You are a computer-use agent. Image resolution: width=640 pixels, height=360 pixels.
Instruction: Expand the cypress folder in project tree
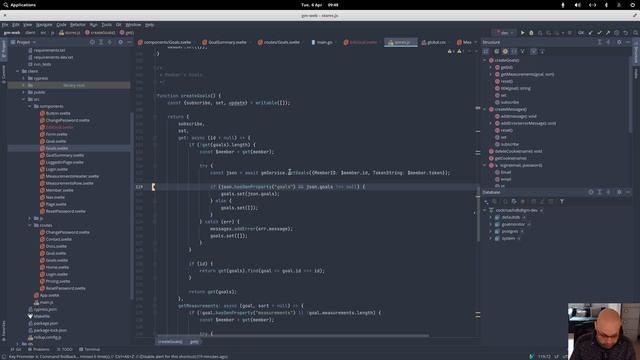pyautogui.click(x=23, y=78)
